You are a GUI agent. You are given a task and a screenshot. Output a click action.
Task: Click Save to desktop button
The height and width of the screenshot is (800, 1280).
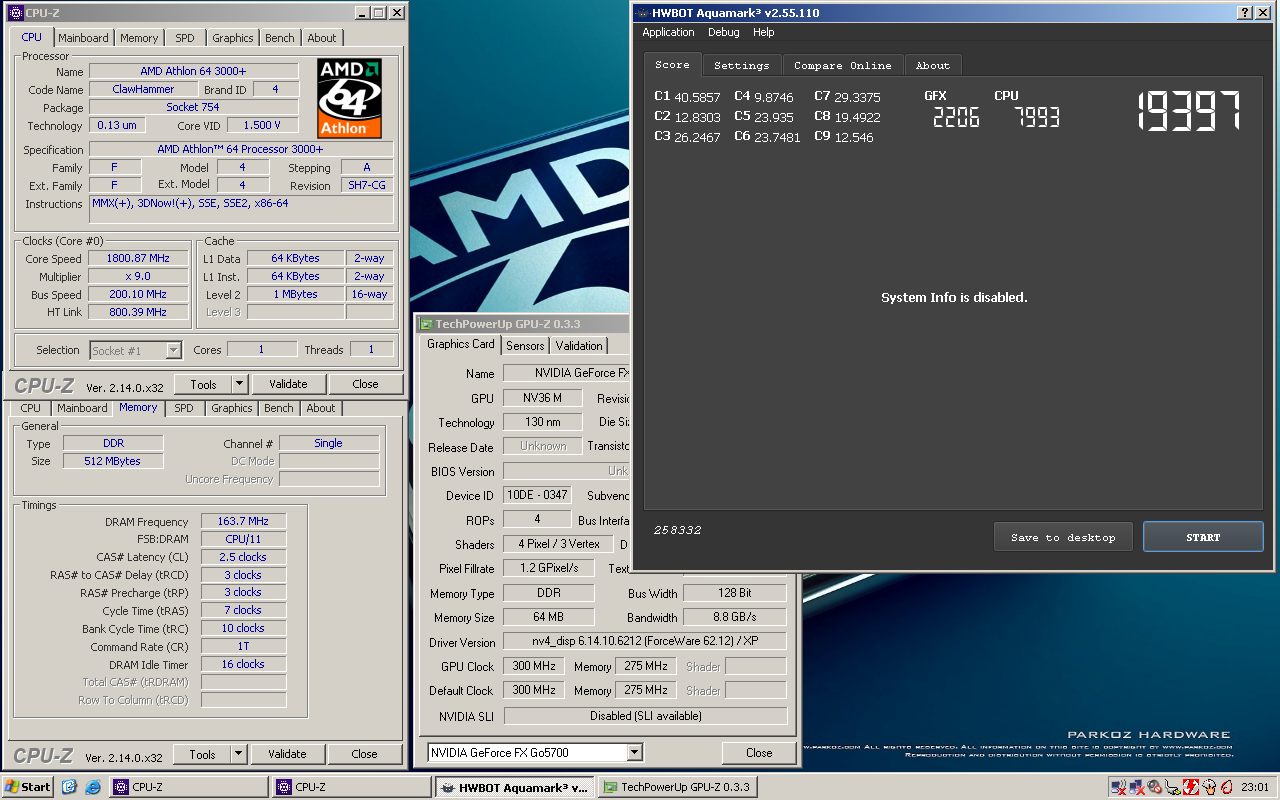(x=1063, y=537)
